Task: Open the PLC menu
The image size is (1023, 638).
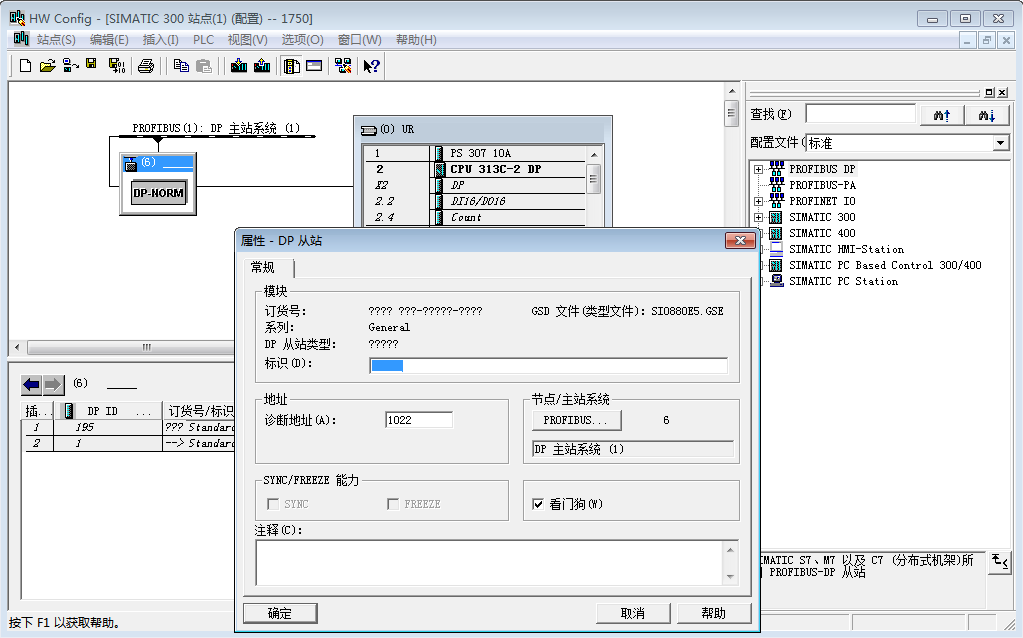Action: coord(203,40)
